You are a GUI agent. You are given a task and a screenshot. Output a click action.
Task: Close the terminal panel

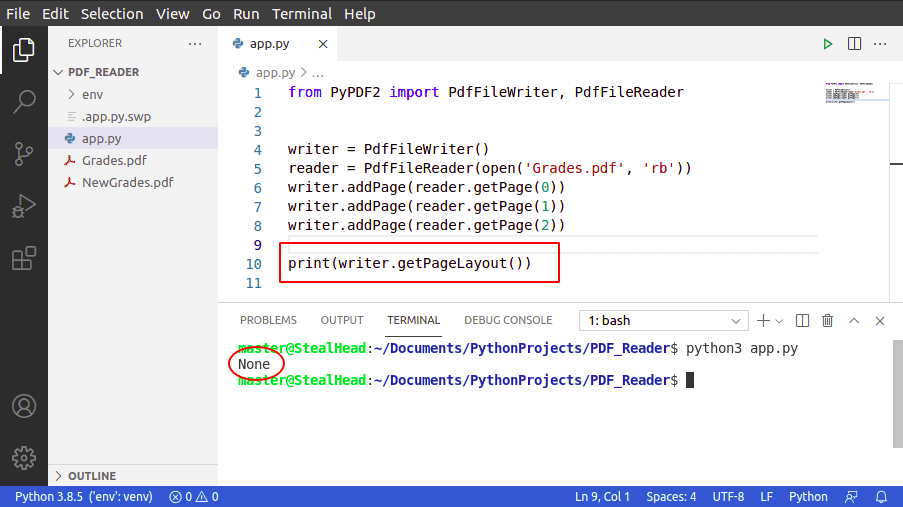[x=880, y=321]
